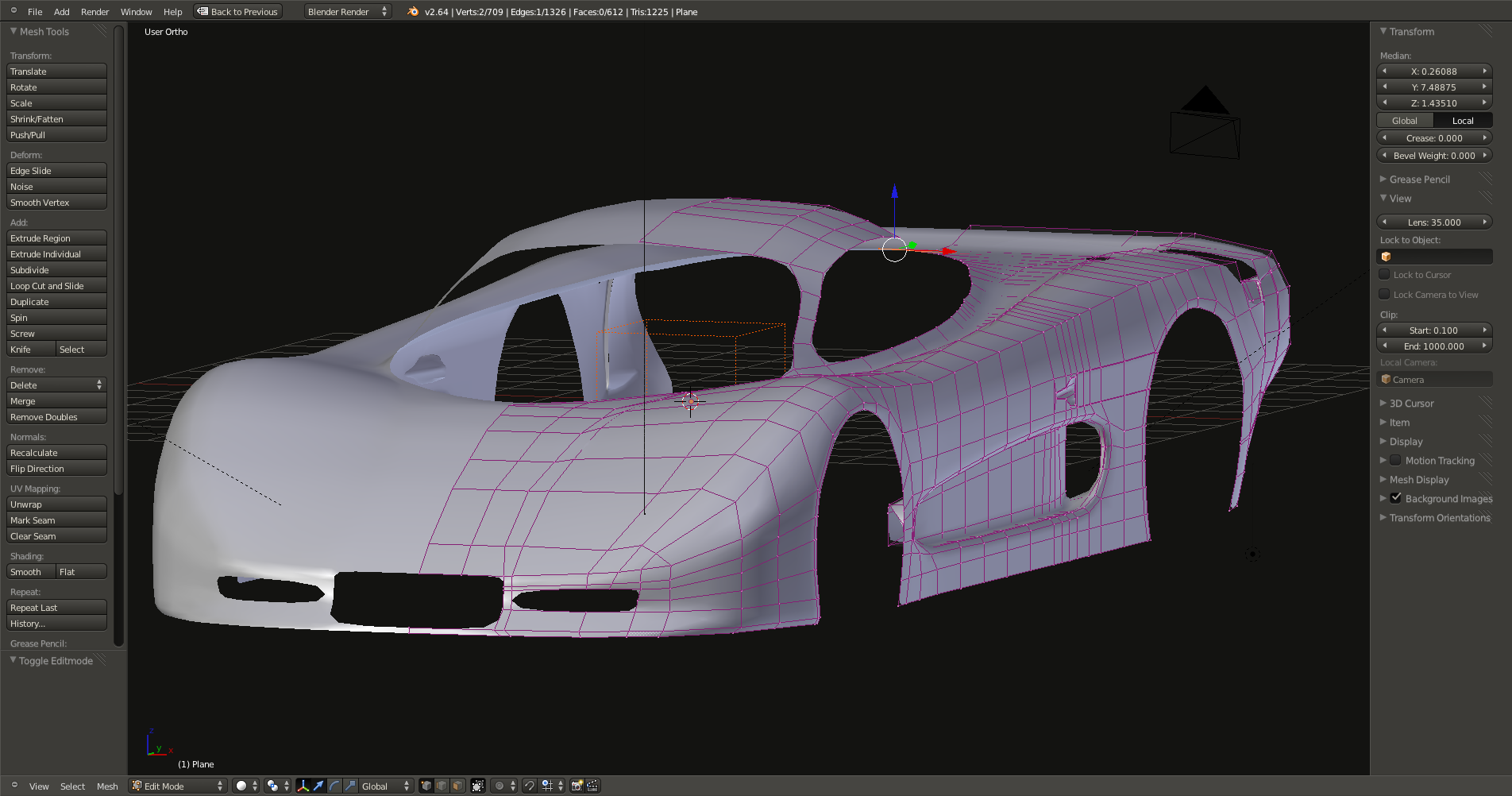Click the Back to Previous button
Screen dimensions: 1512x796
[x=237, y=11]
